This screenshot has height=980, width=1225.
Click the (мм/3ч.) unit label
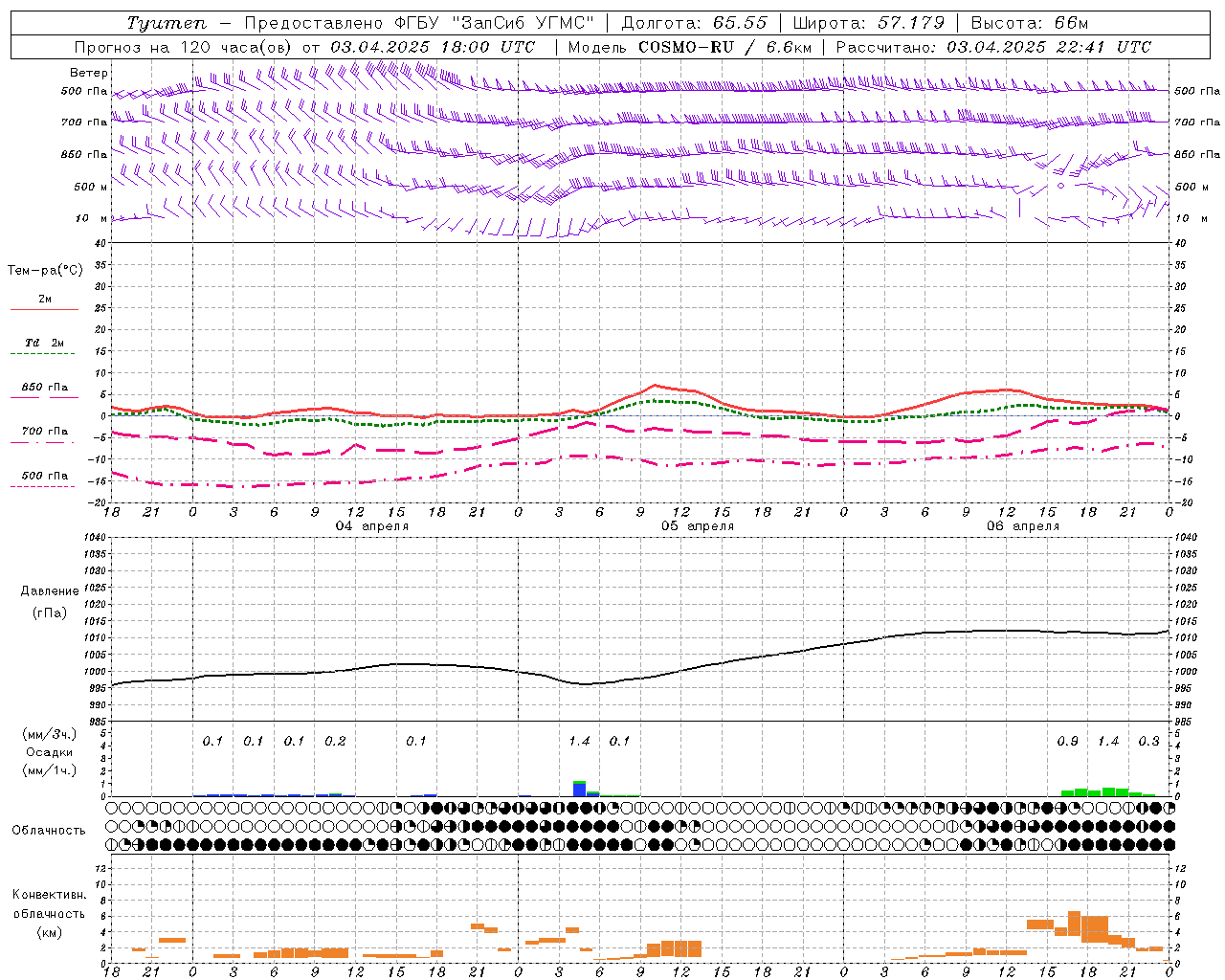tap(49, 734)
